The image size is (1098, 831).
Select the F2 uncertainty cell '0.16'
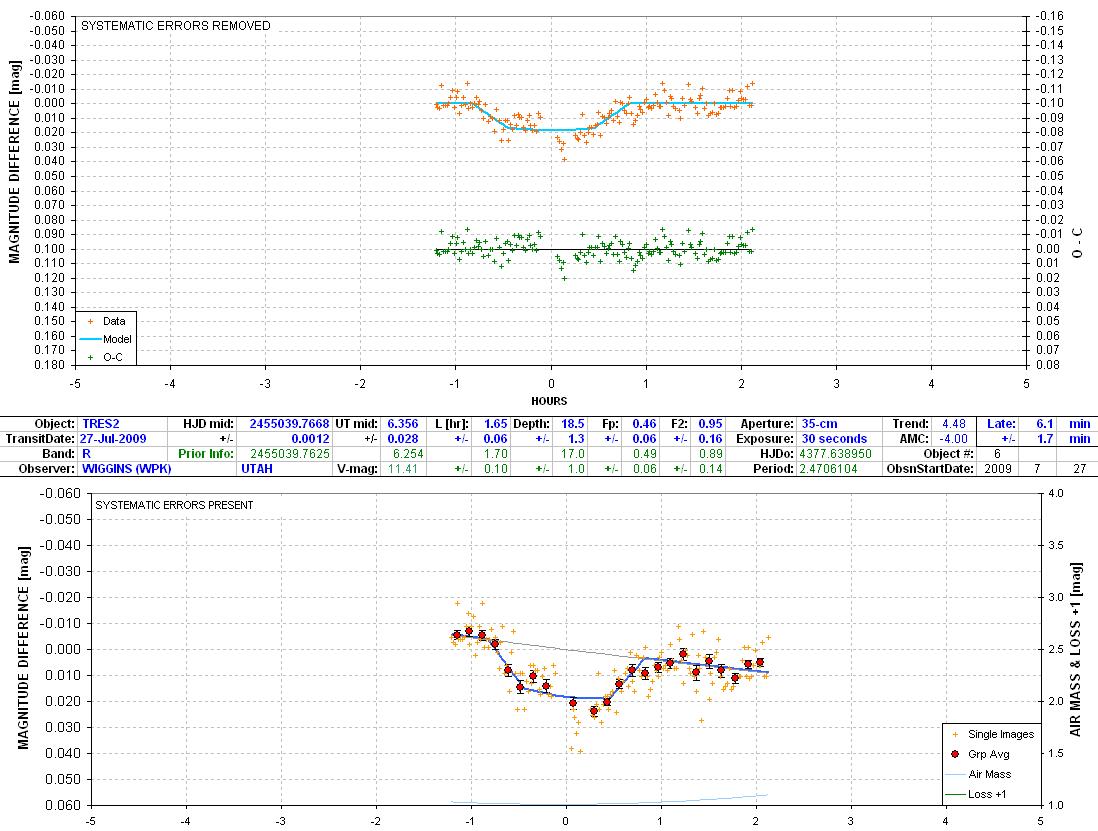pos(710,439)
